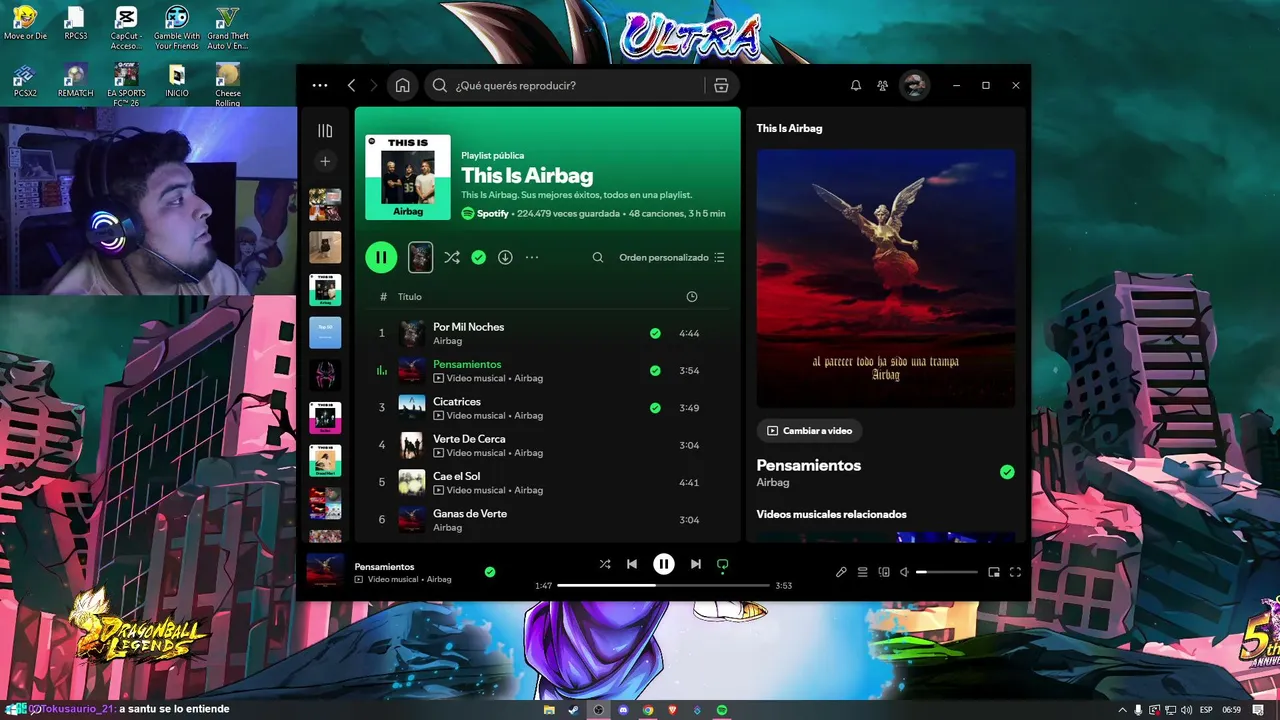Open connect to a device

click(x=884, y=572)
